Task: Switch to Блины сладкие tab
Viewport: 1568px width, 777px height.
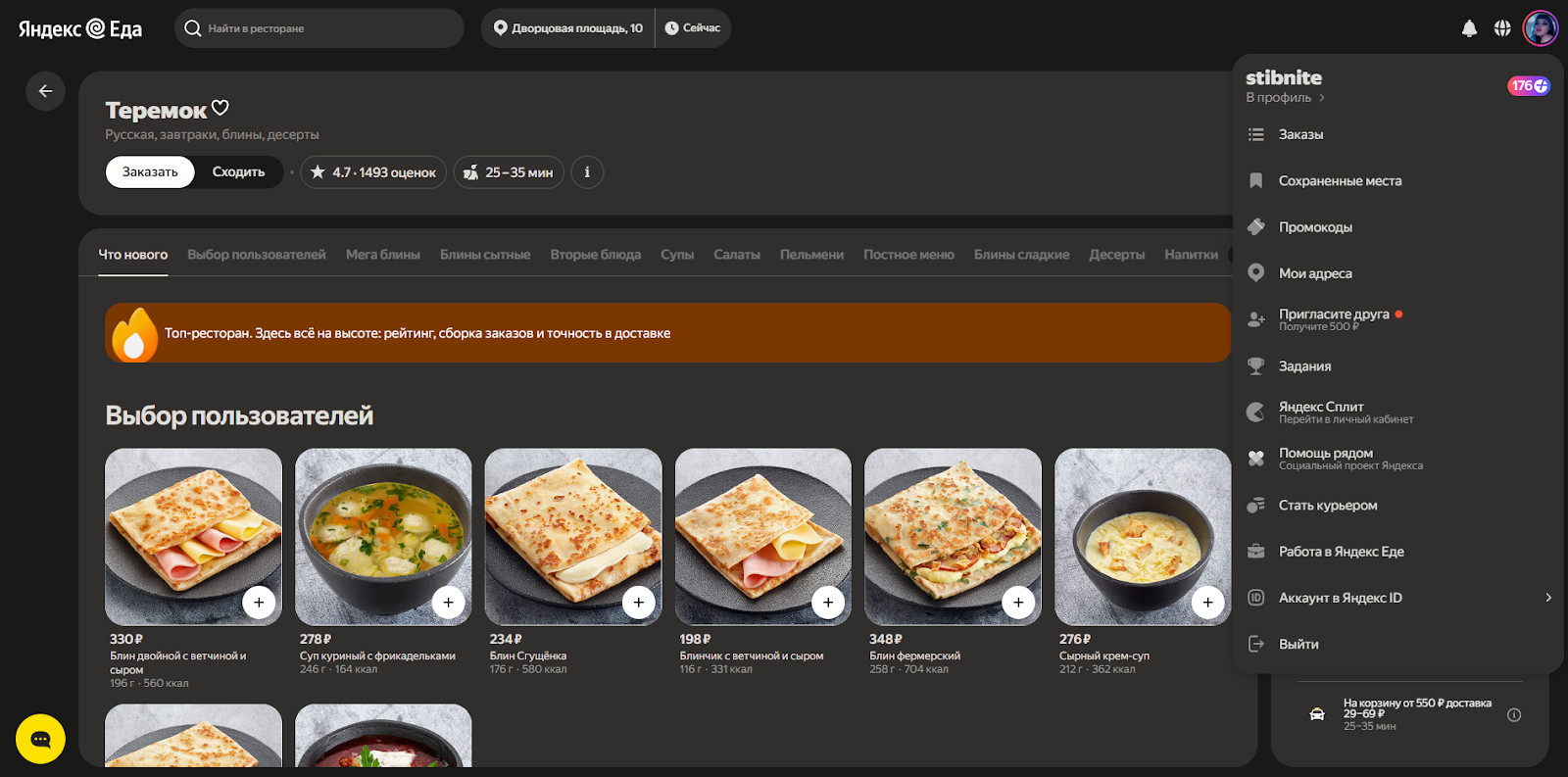Action: tap(1022, 255)
